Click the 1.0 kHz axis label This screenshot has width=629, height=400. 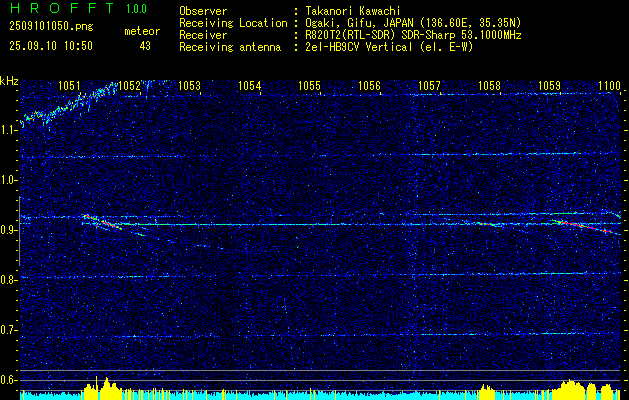pos(8,180)
